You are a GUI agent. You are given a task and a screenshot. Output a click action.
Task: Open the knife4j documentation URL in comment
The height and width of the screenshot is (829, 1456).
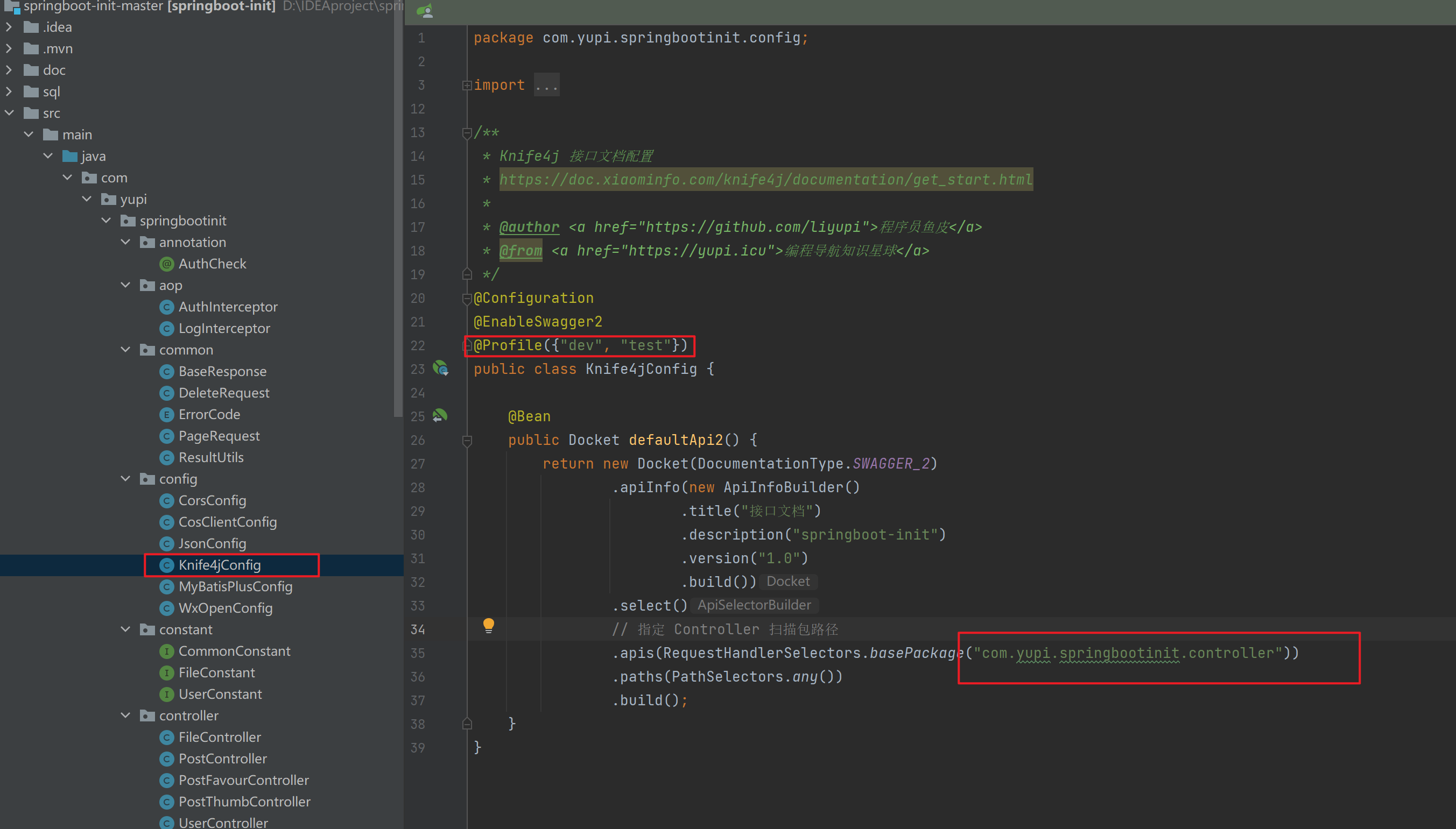[765, 180]
